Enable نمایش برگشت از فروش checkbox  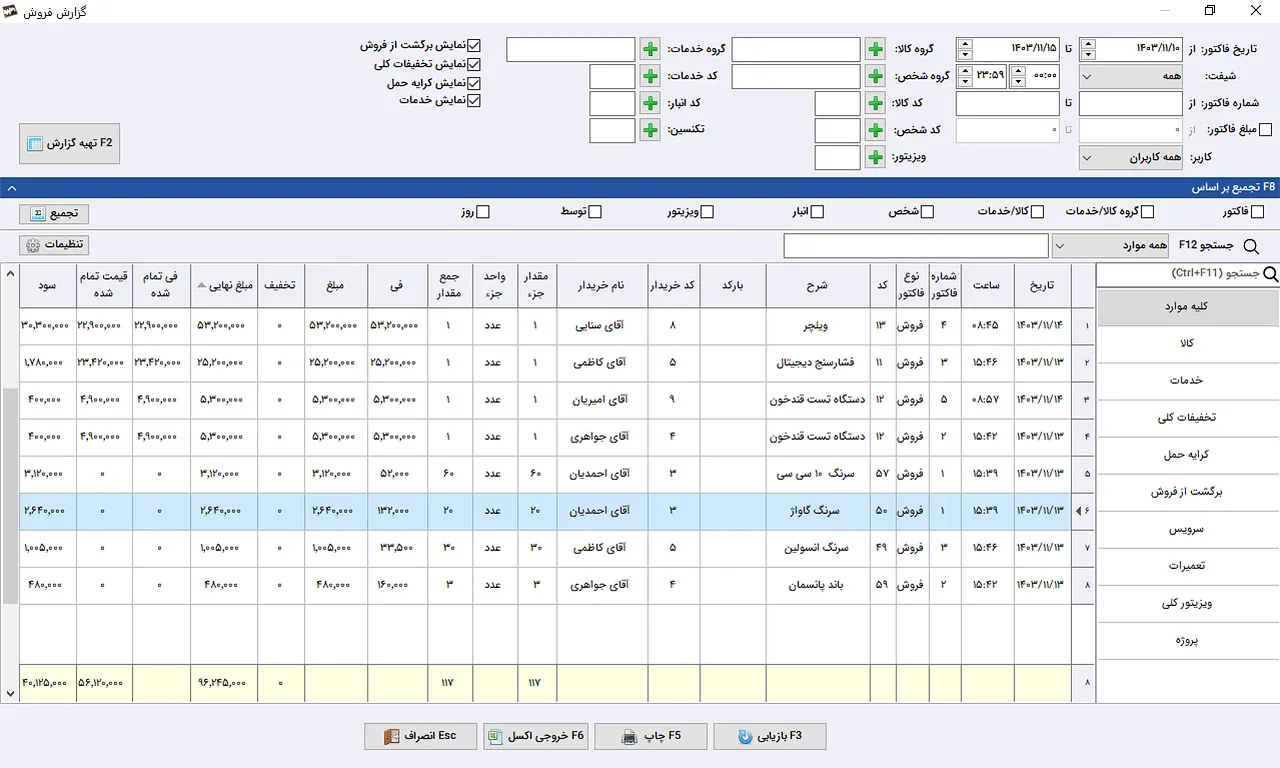474,46
